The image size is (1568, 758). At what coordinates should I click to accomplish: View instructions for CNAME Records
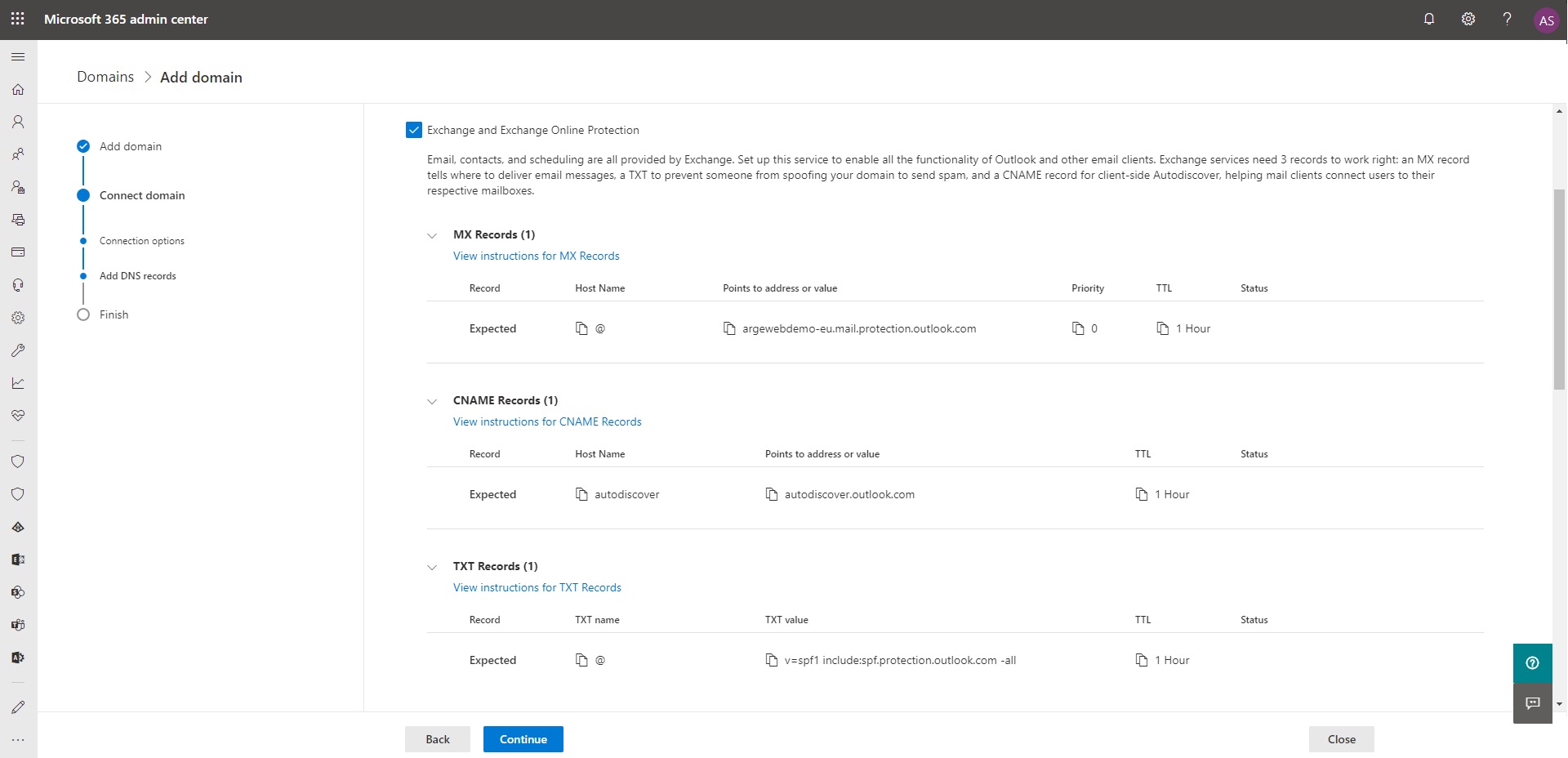click(x=547, y=421)
